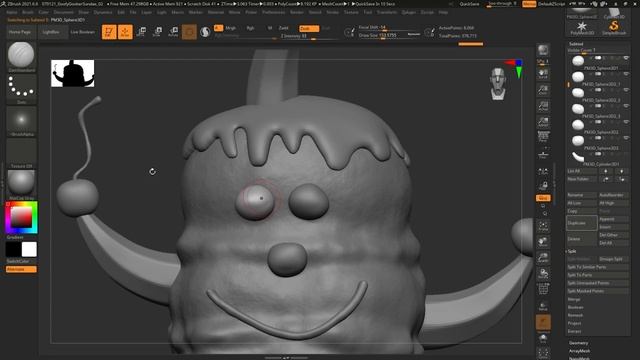The height and width of the screenshot is (360, 640).
Task: Click the Xpose icon at shelf bottom
Action: 543,353
